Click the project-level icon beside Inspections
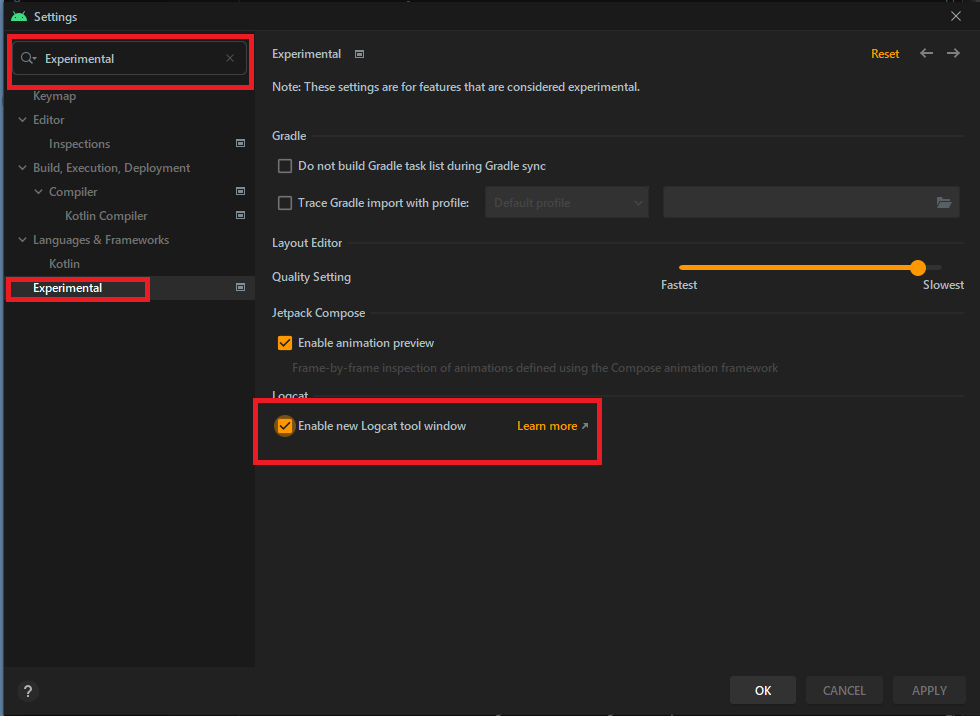 coord(240,143)
